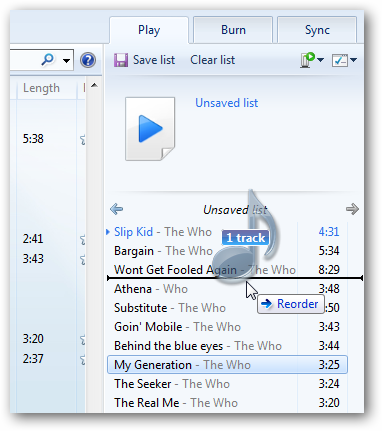
Task: Click the blue Help question mark icon
Action: point(88,60)
